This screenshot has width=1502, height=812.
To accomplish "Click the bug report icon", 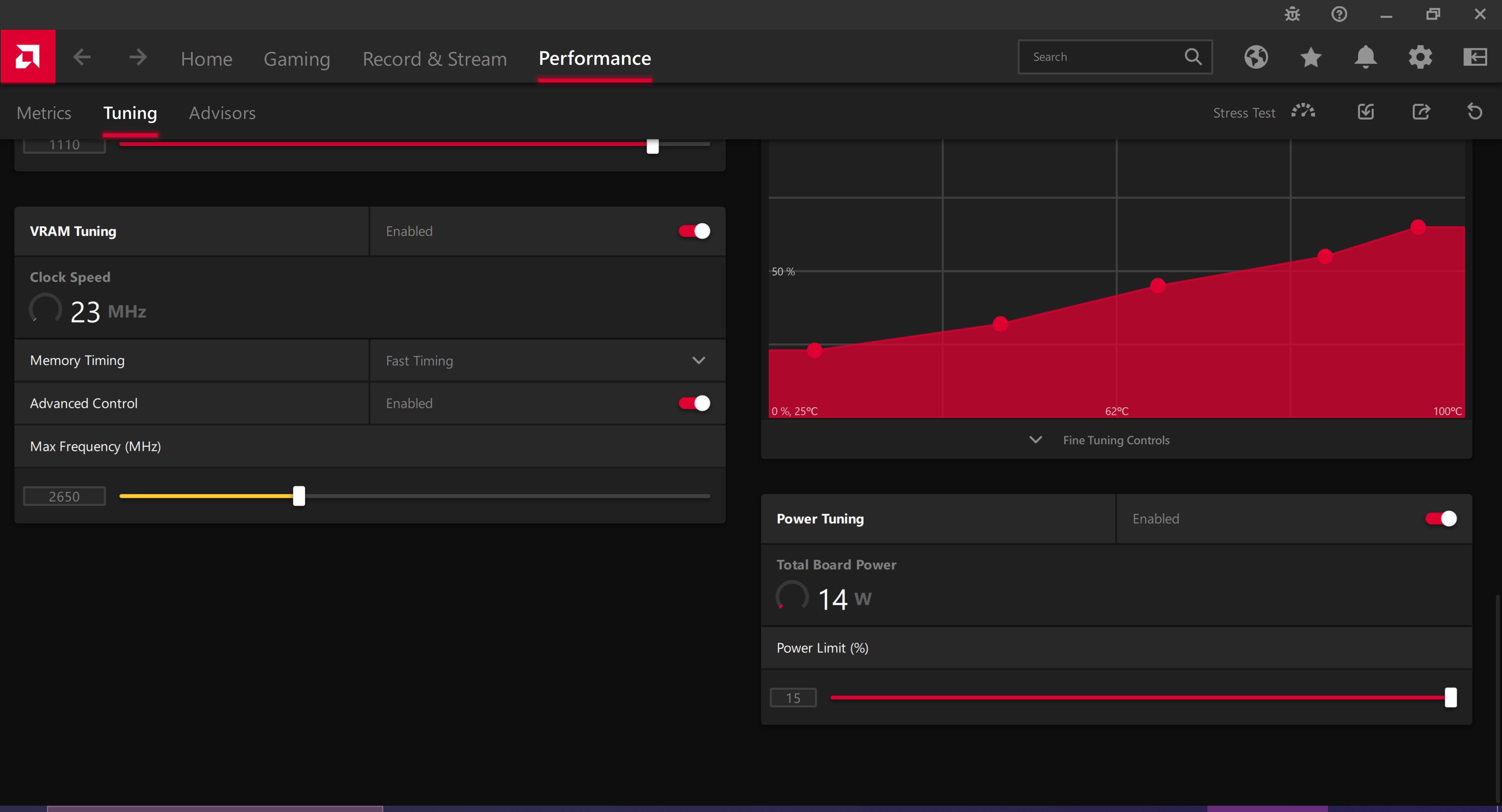I will 1292,14.
